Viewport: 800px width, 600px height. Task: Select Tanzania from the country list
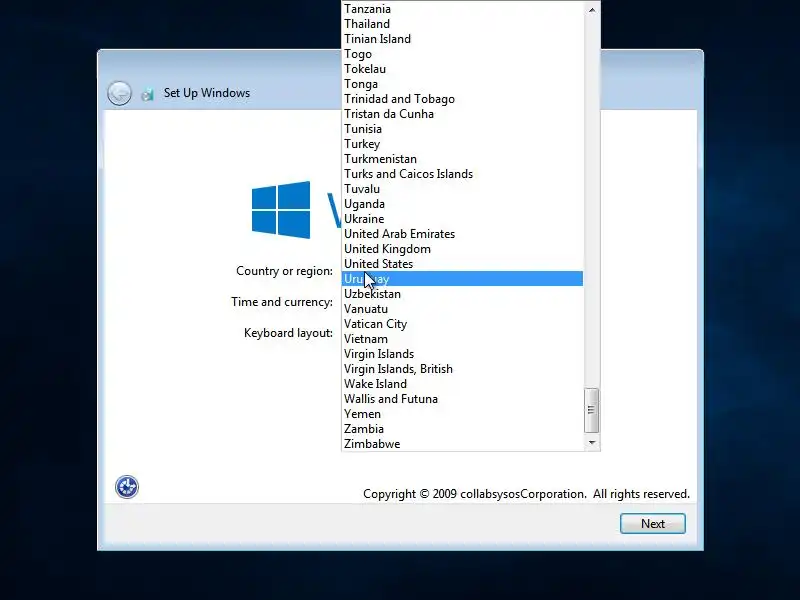click(x=462, y=9)
